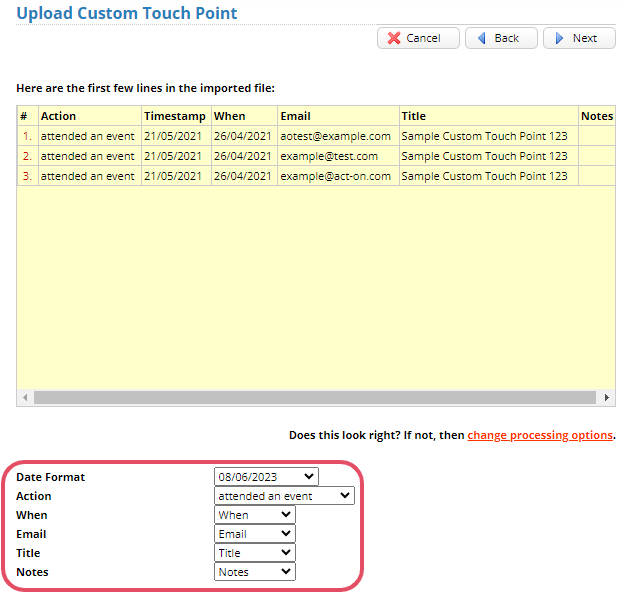Image resolution: width=620 pixels, height=595 pixels.
Task: Open the Title field mapping dropdown
Action: tap(255, 553)
